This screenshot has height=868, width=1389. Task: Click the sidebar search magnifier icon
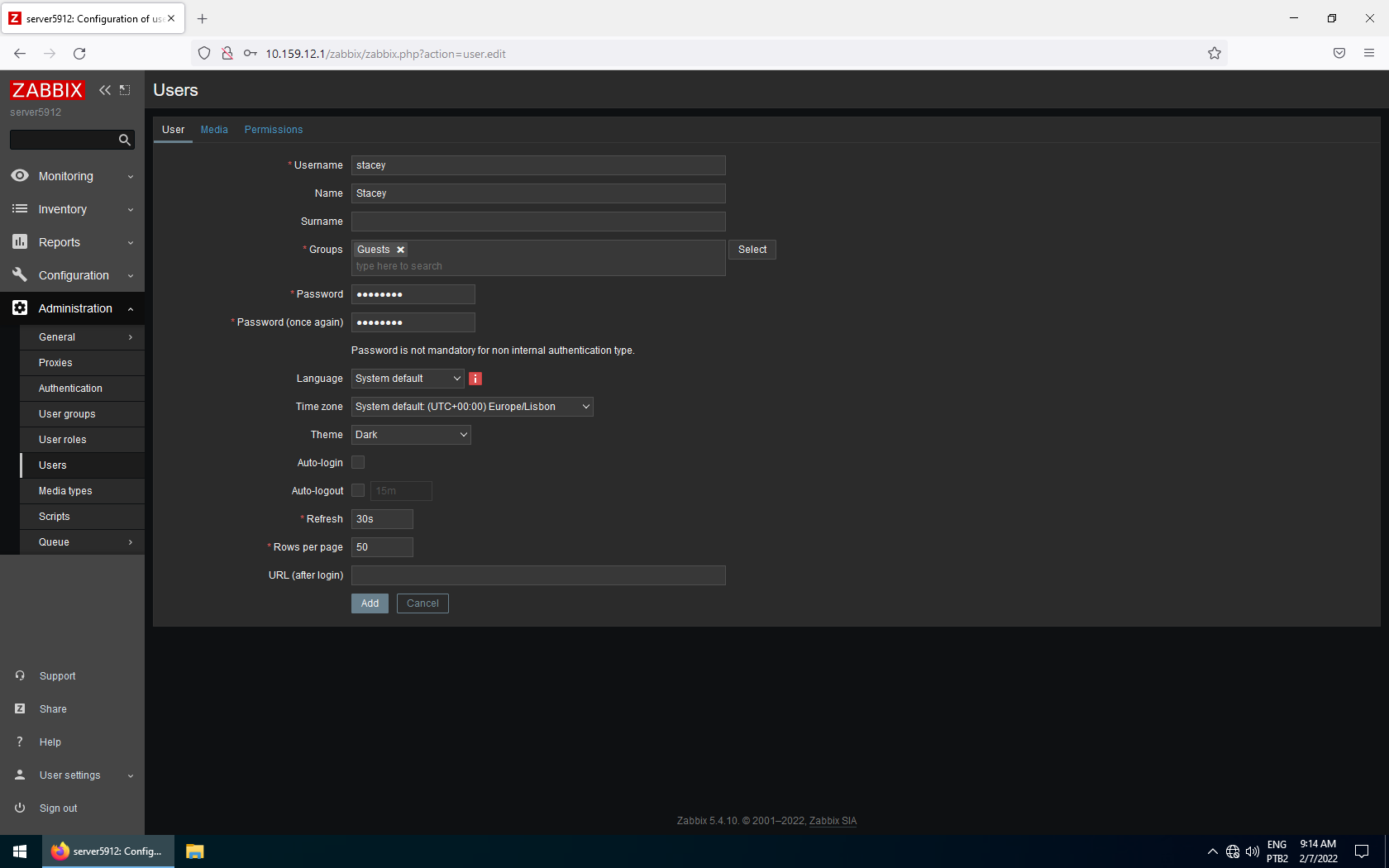(x=125, y=141)
